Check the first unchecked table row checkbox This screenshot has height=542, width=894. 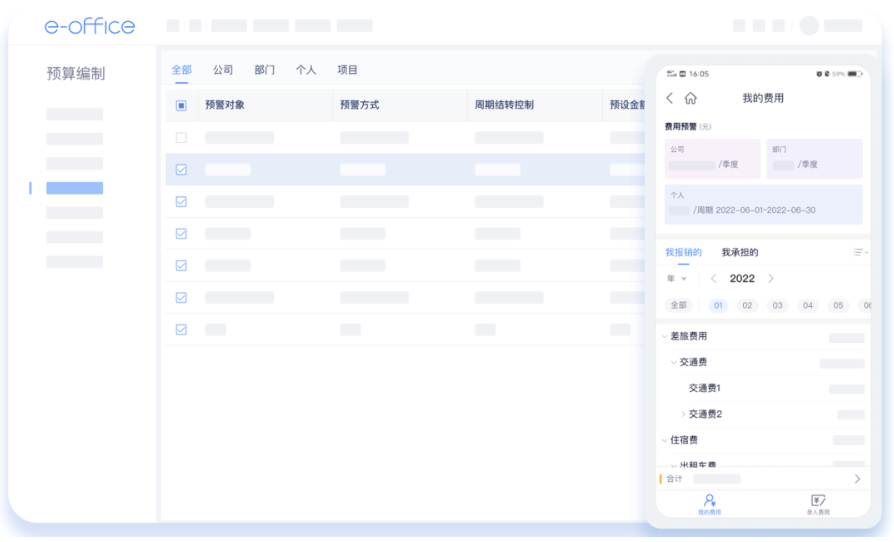pos(181,138)
